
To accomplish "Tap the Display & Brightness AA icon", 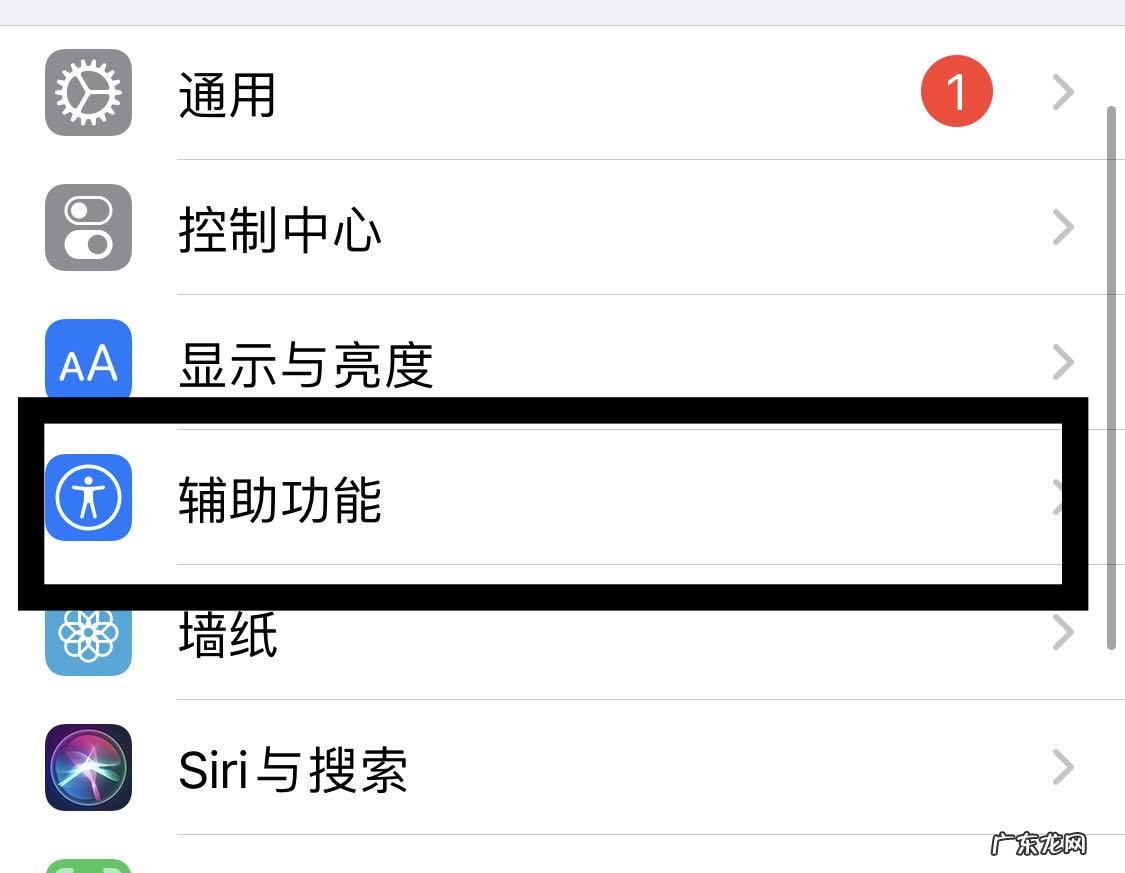I will point(88,362).
